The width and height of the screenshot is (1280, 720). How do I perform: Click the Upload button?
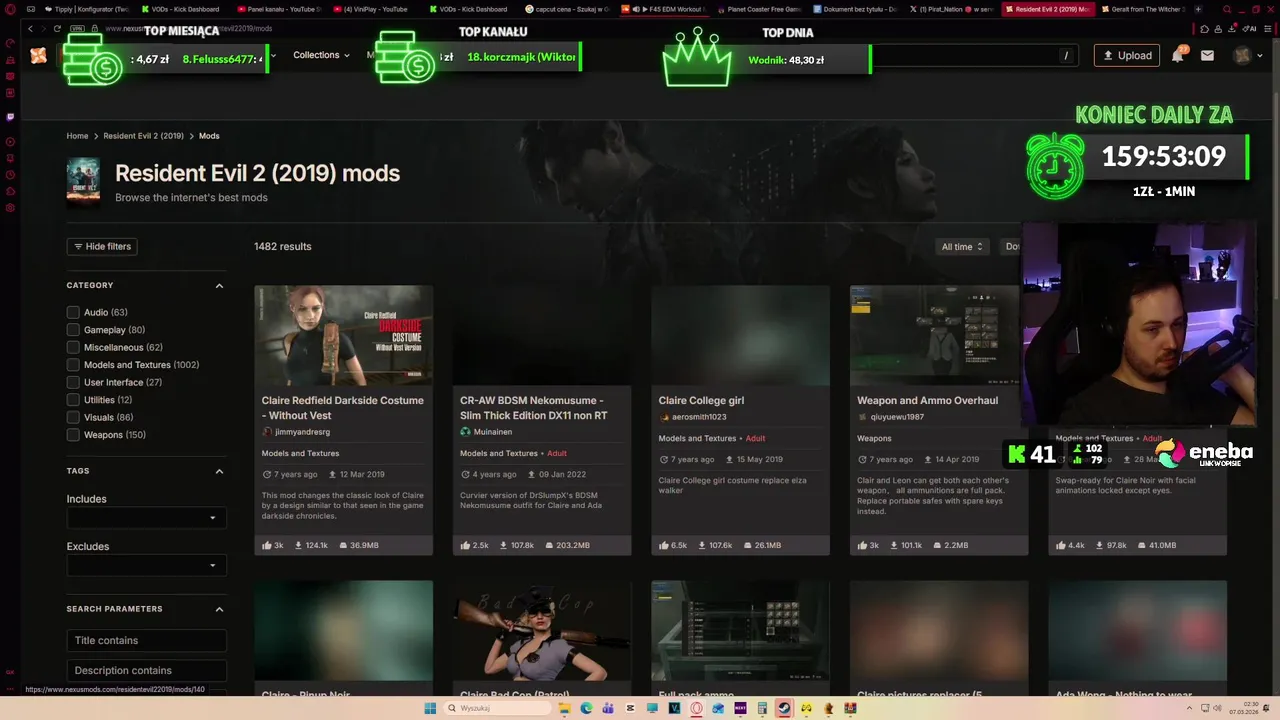tap(1127, 56)
